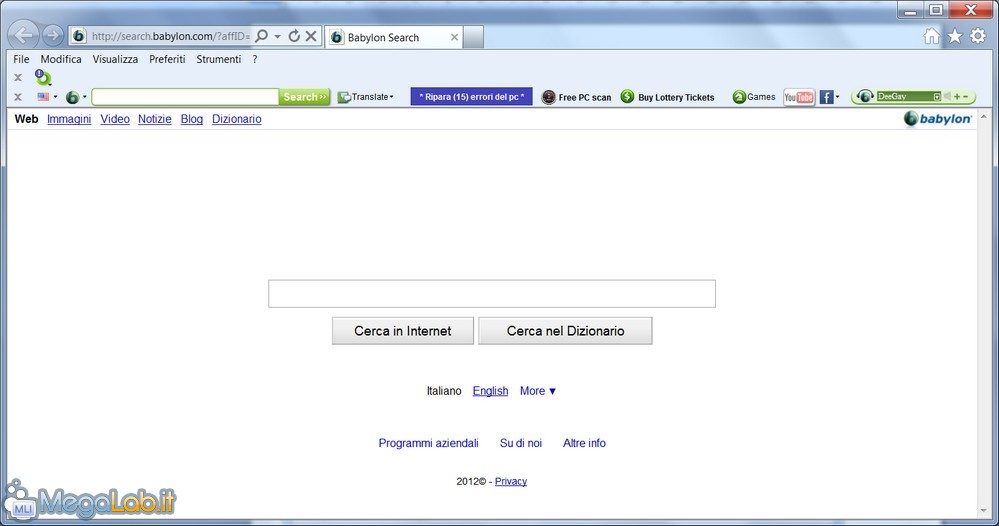The width and height of the screenshot is (999, 526).
Task: Open the ? help menu
Action: (255, 59)
